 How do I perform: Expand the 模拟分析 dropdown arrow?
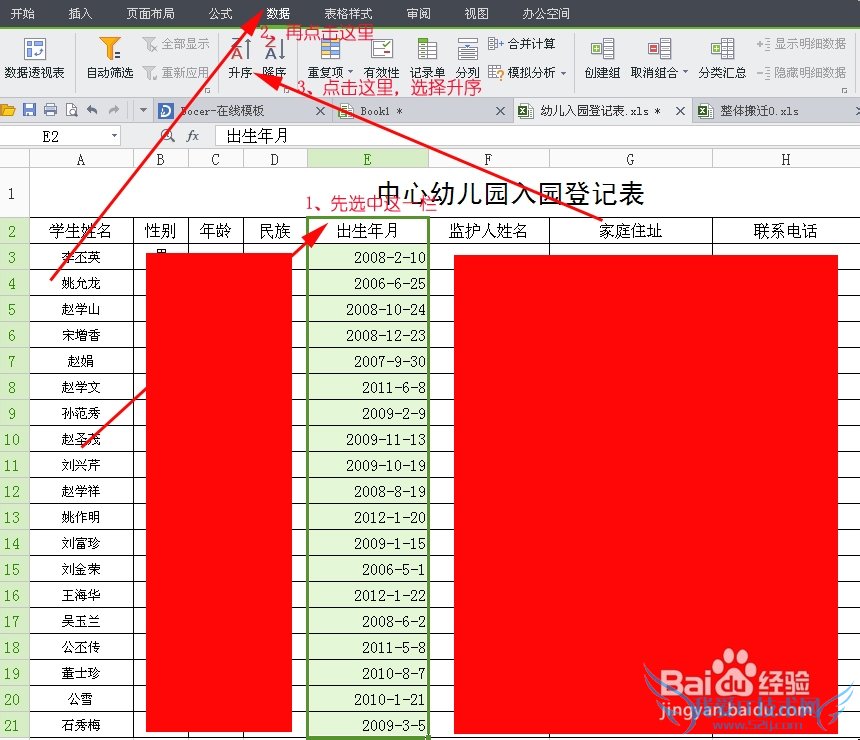click(563, 72)
